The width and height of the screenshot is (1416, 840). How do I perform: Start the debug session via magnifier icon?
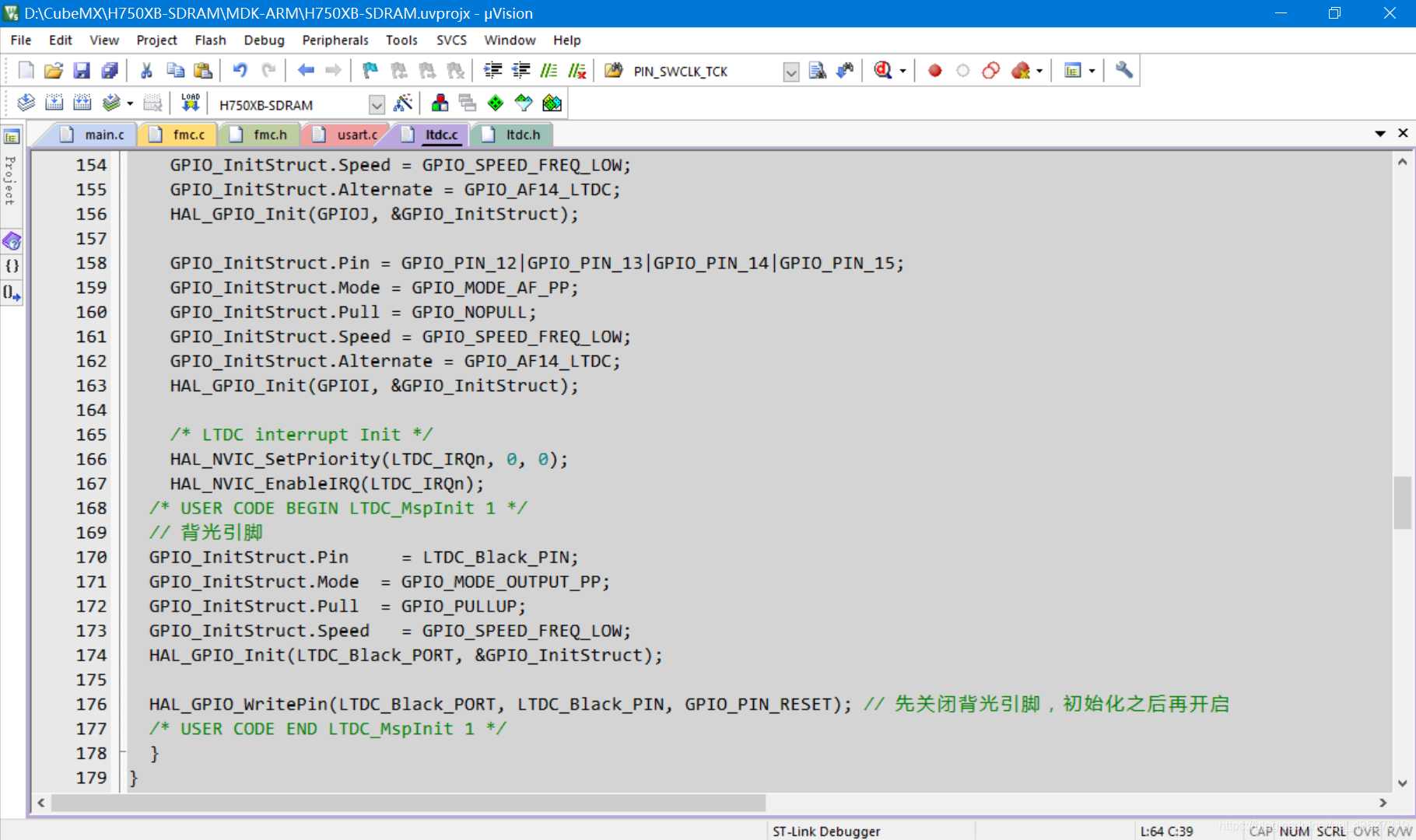[883, 71]
